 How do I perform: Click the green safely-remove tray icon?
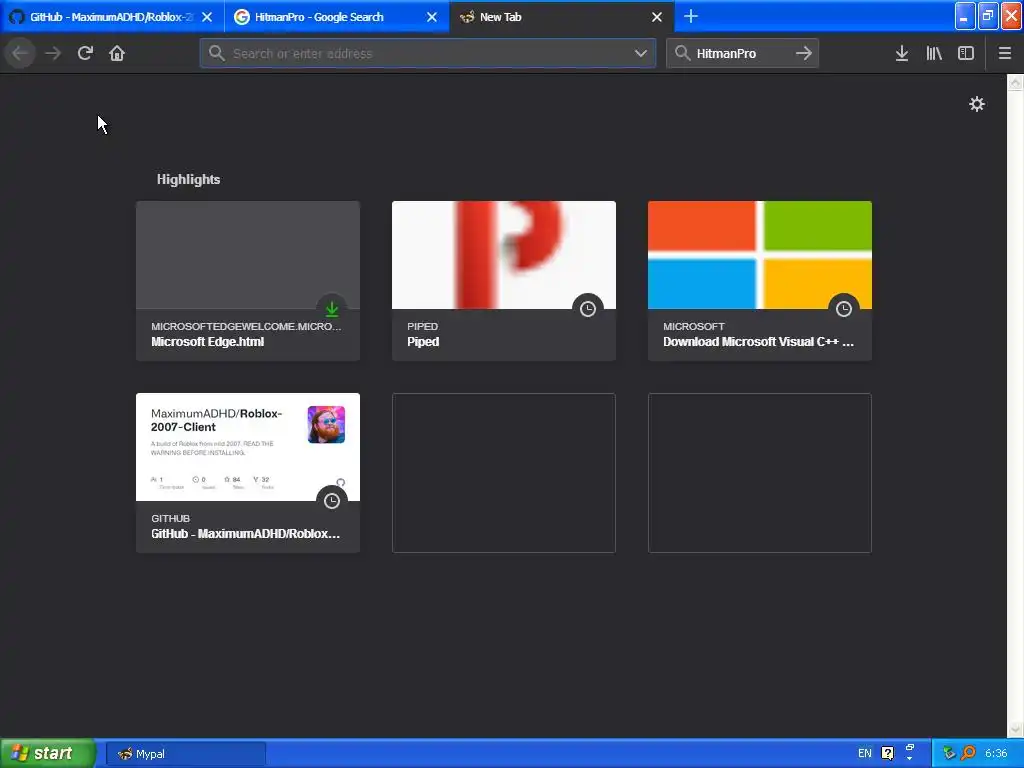949,754
